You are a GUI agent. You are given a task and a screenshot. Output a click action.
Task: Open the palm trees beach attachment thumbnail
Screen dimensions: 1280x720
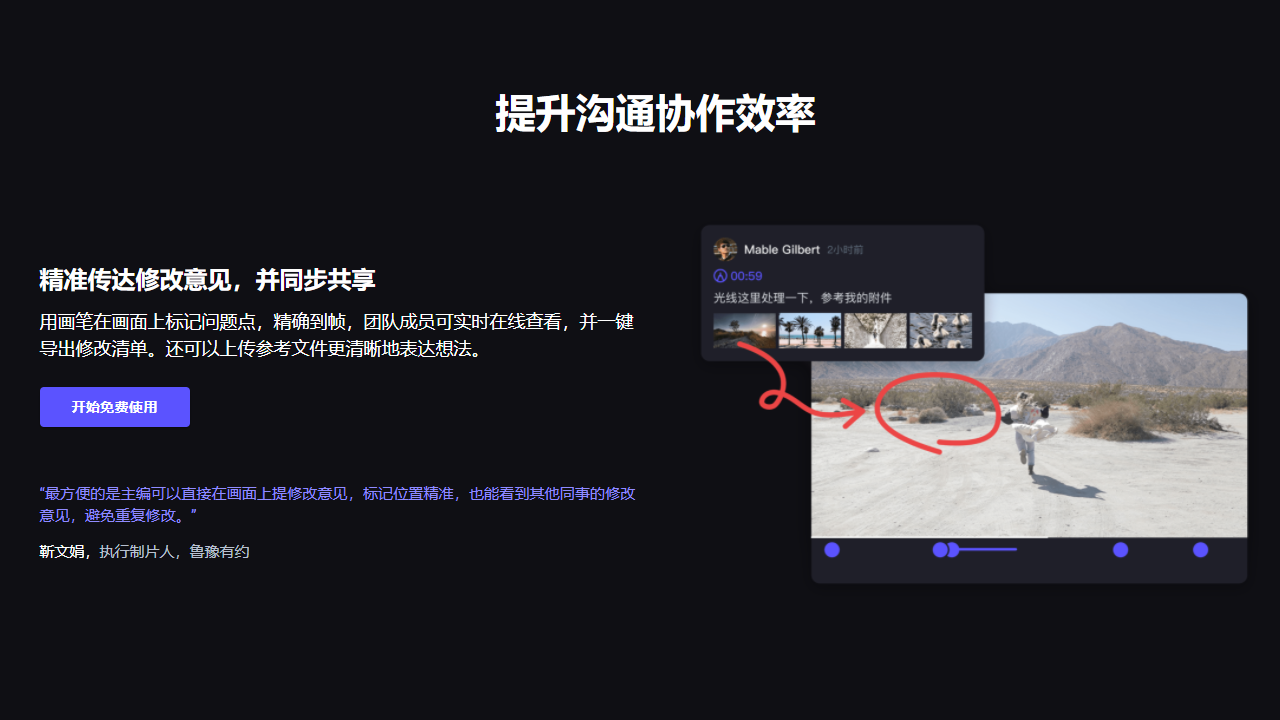click(810, 331)
